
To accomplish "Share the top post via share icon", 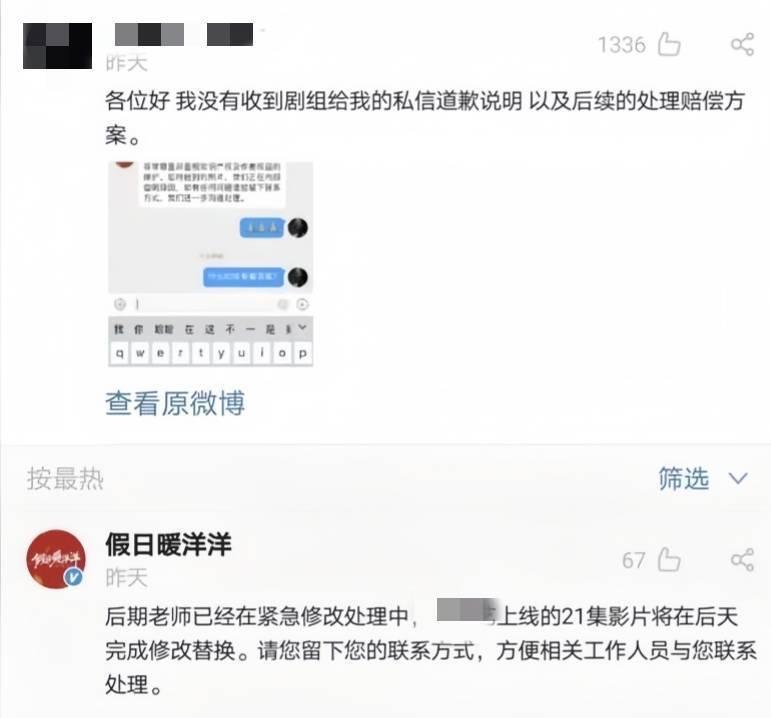I will (x=742, y=44).
